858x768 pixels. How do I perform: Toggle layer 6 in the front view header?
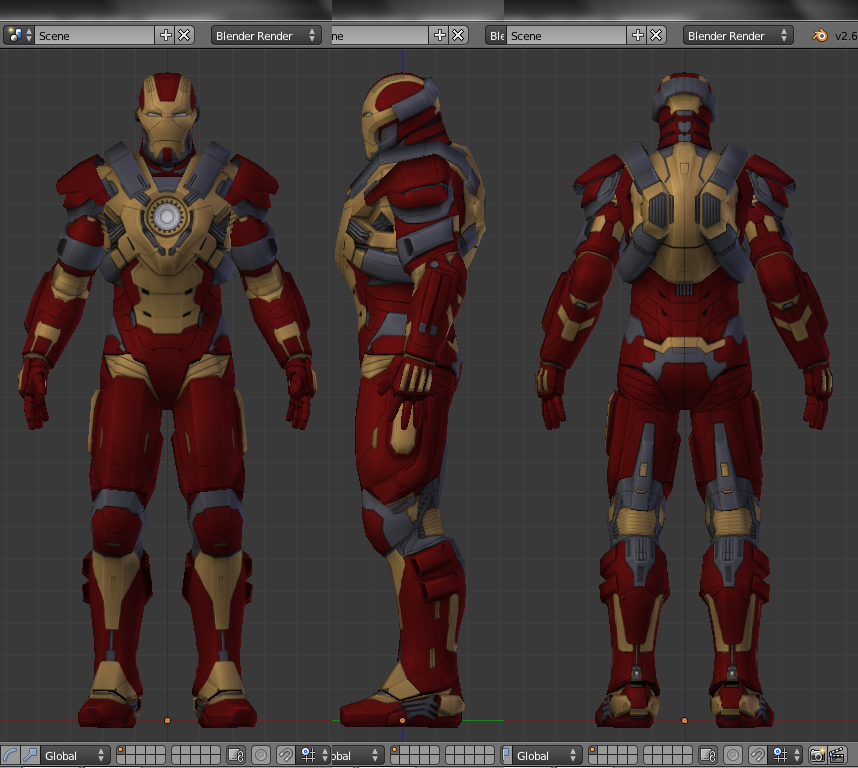click(176, 750)
